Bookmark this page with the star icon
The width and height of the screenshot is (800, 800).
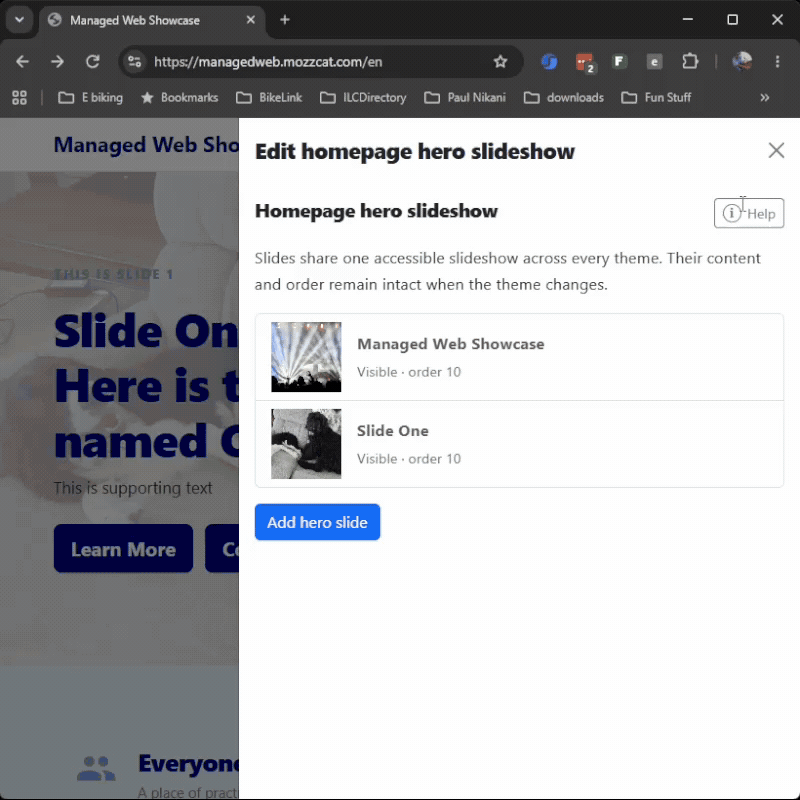pos(501,62)
